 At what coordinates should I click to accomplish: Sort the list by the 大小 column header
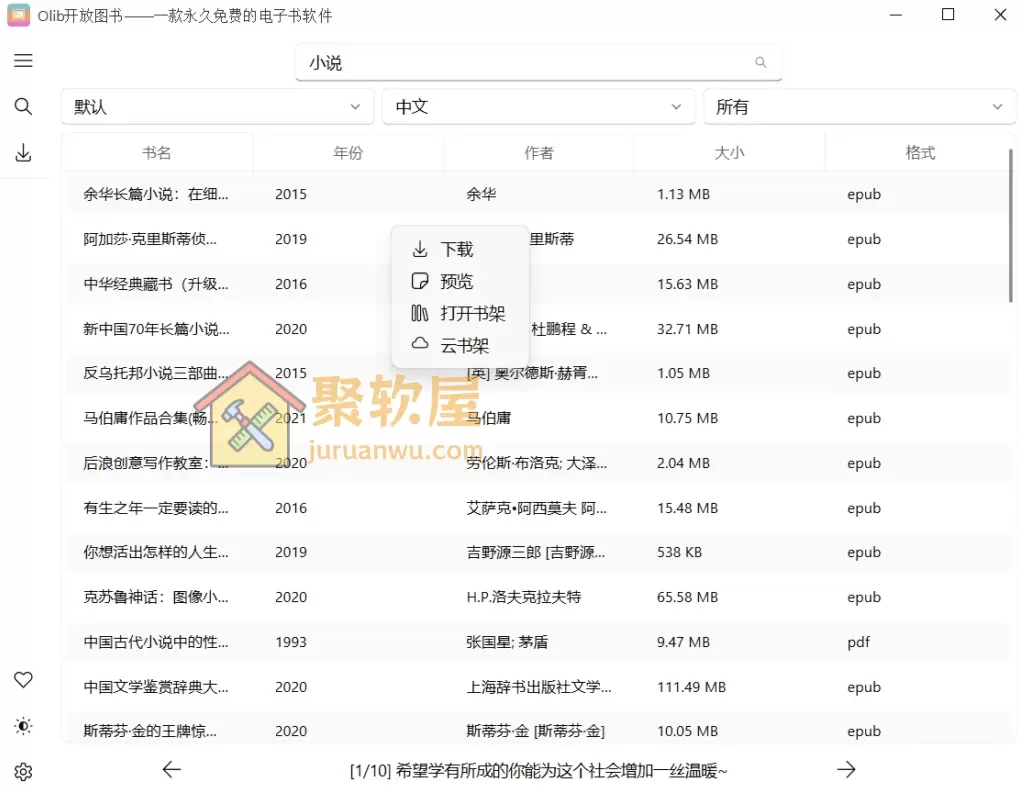(x=729, y=152)
